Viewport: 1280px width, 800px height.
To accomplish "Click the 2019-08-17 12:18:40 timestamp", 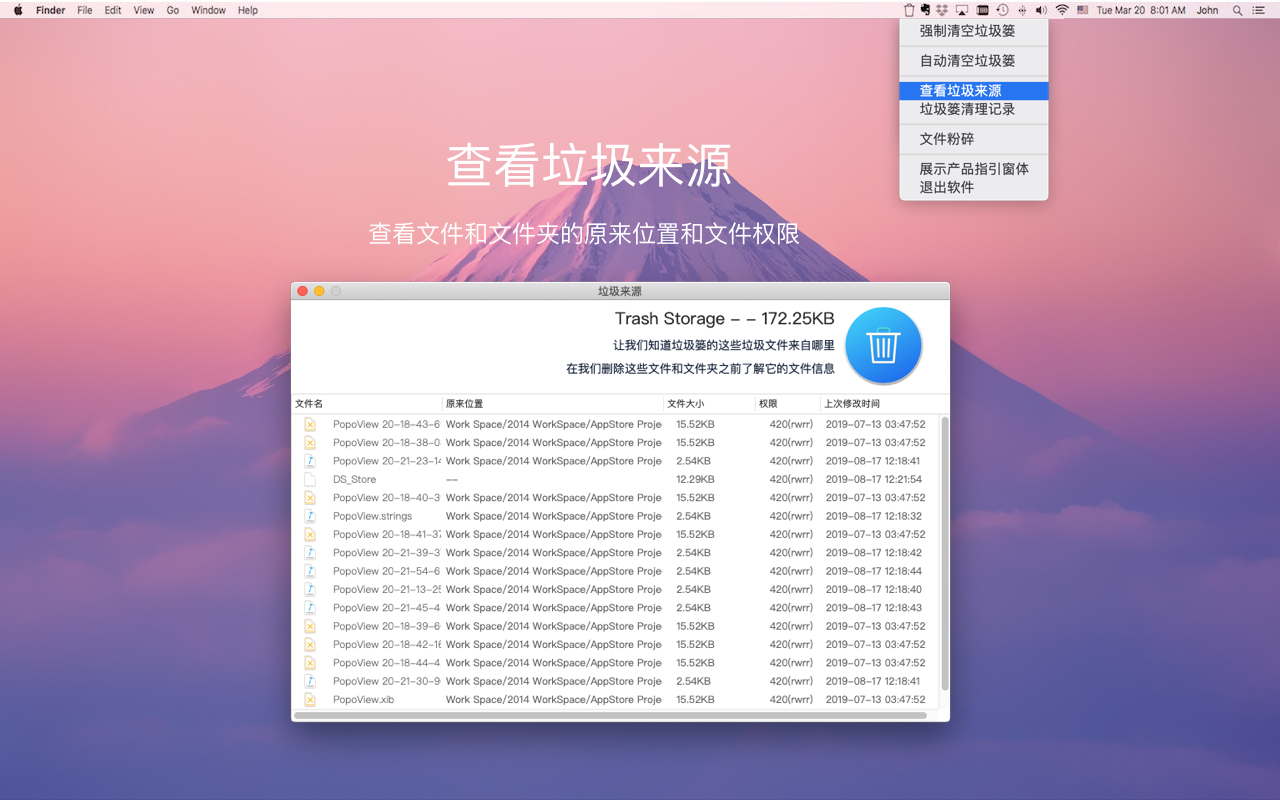I will point(874,589).
